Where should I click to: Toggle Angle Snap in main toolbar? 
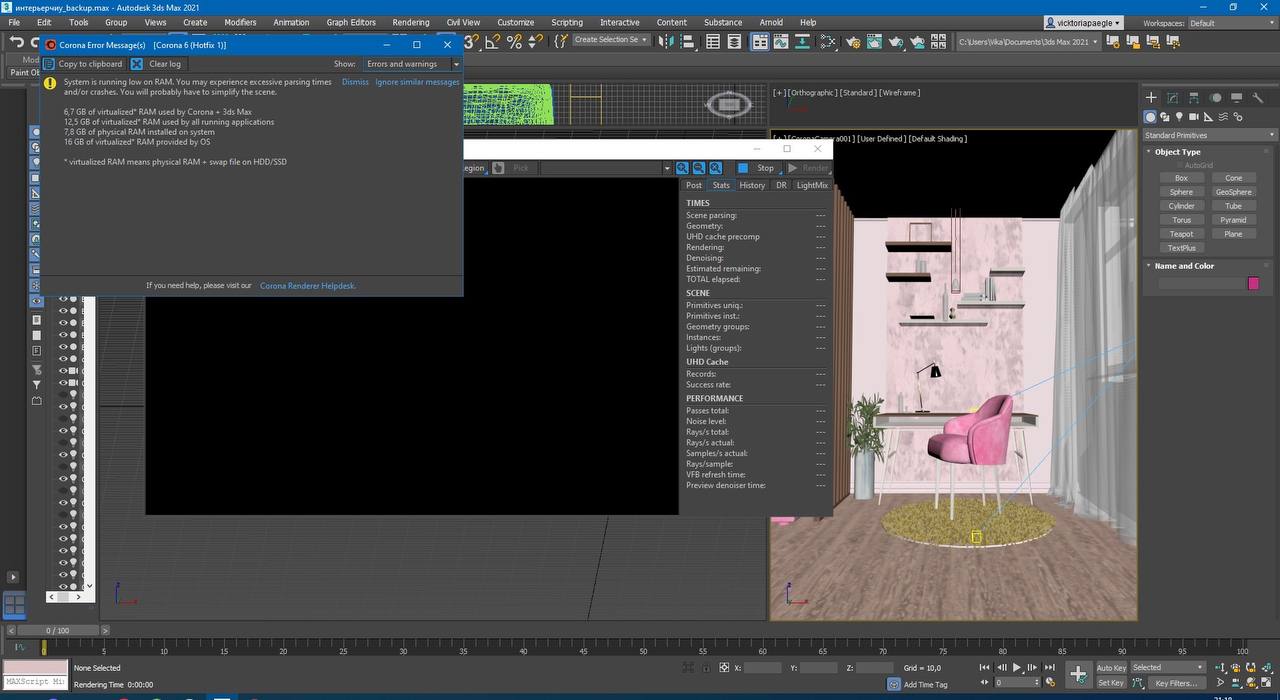(492, 42)
